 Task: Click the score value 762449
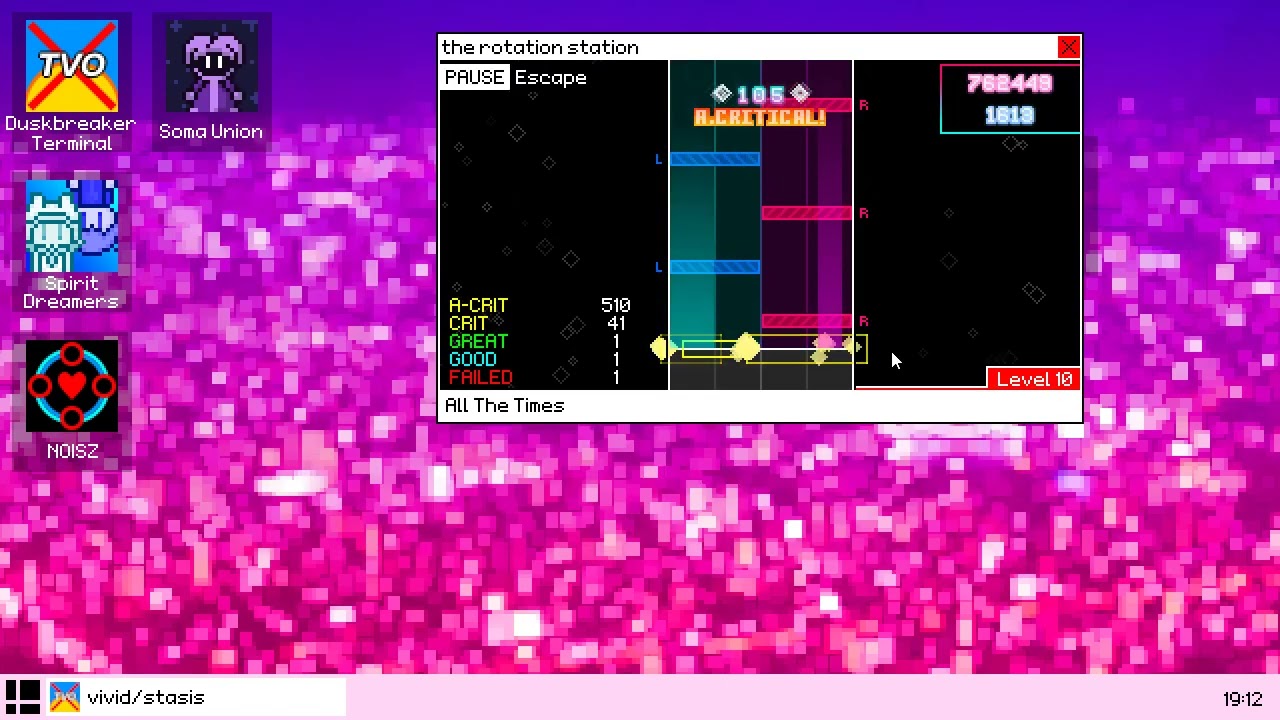(1009, 84)
